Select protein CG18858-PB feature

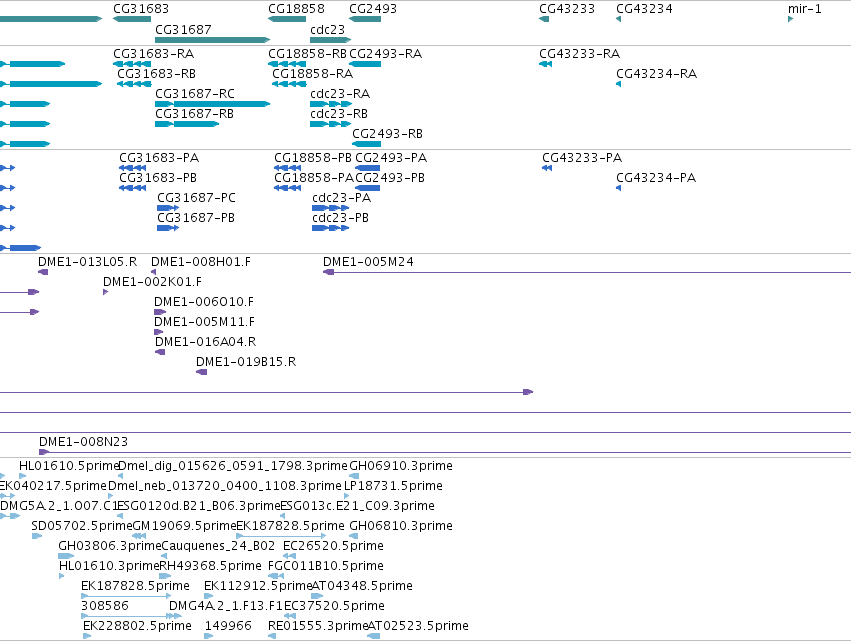tap(288, 168)
